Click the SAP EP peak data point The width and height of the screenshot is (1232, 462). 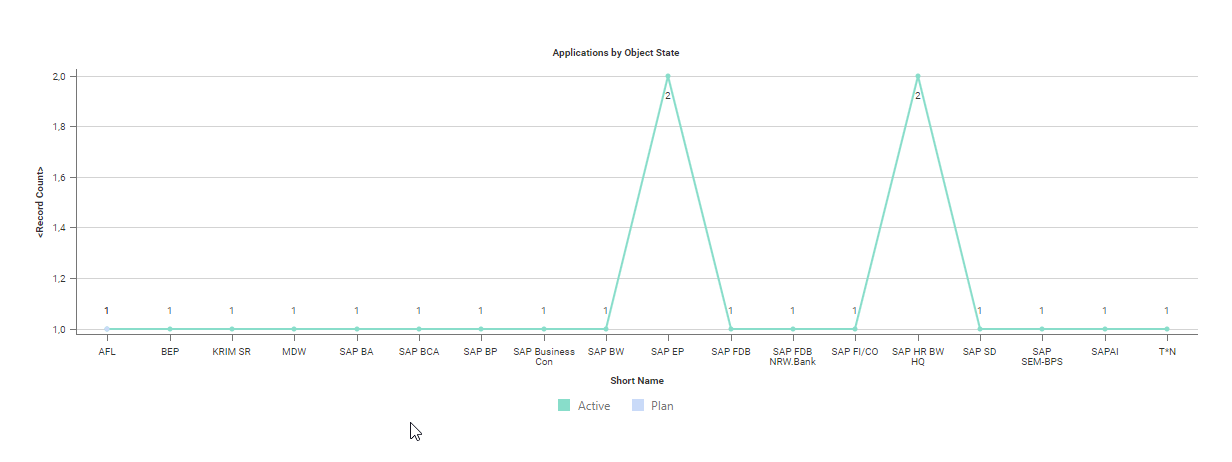(668, 77)
